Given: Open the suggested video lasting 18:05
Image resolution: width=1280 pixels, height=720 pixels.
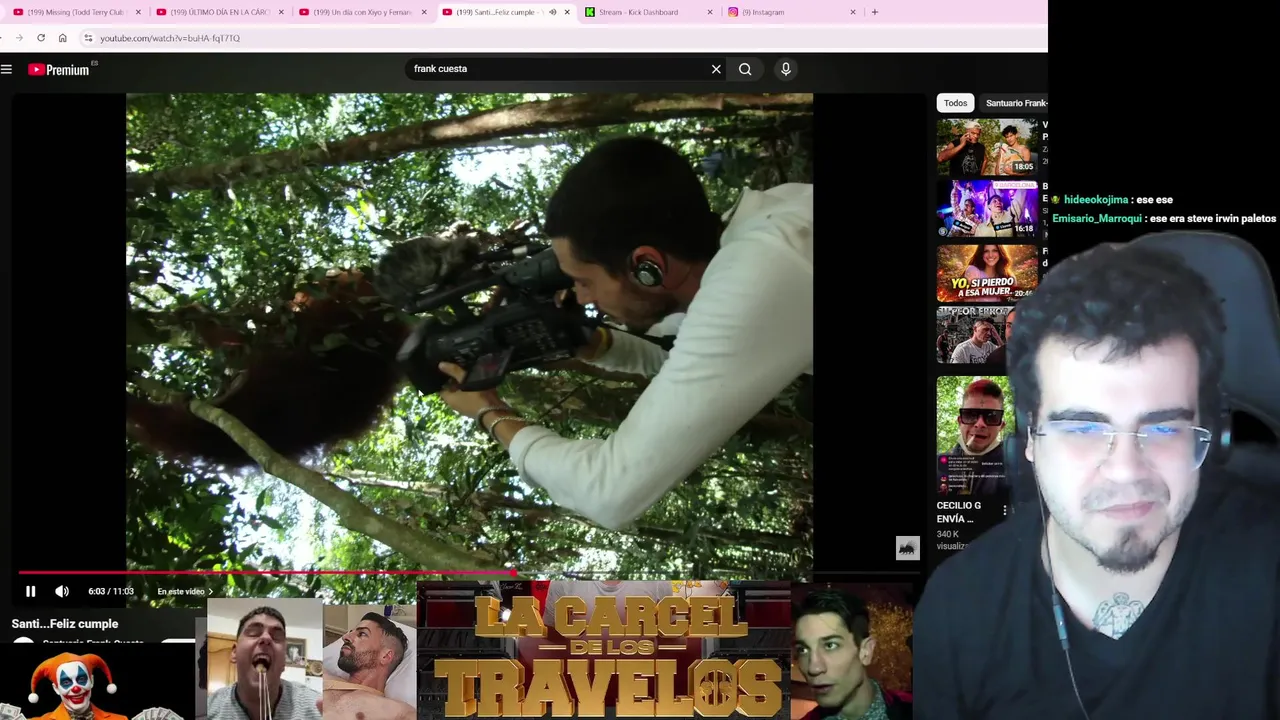Looking at the screenshot, I should [x=987, y=147].
